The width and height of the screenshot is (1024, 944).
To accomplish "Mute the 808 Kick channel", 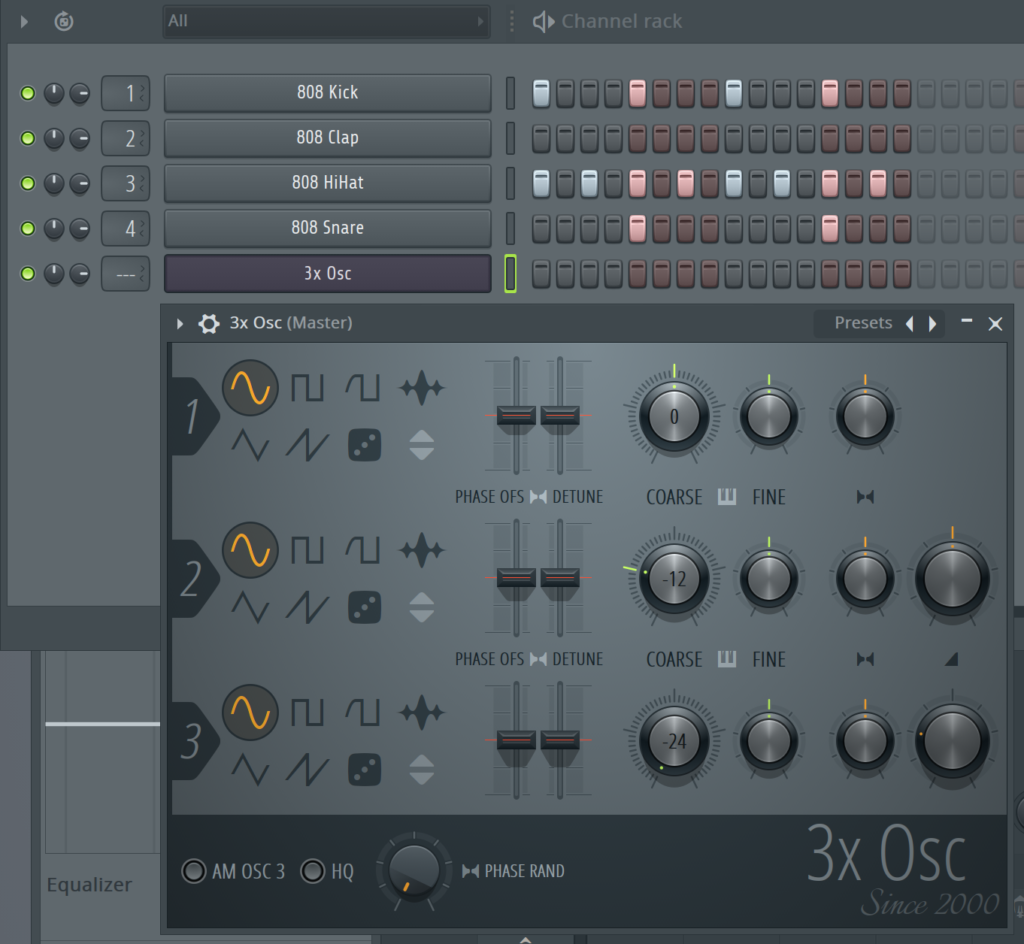I will [x=28, y=93].
